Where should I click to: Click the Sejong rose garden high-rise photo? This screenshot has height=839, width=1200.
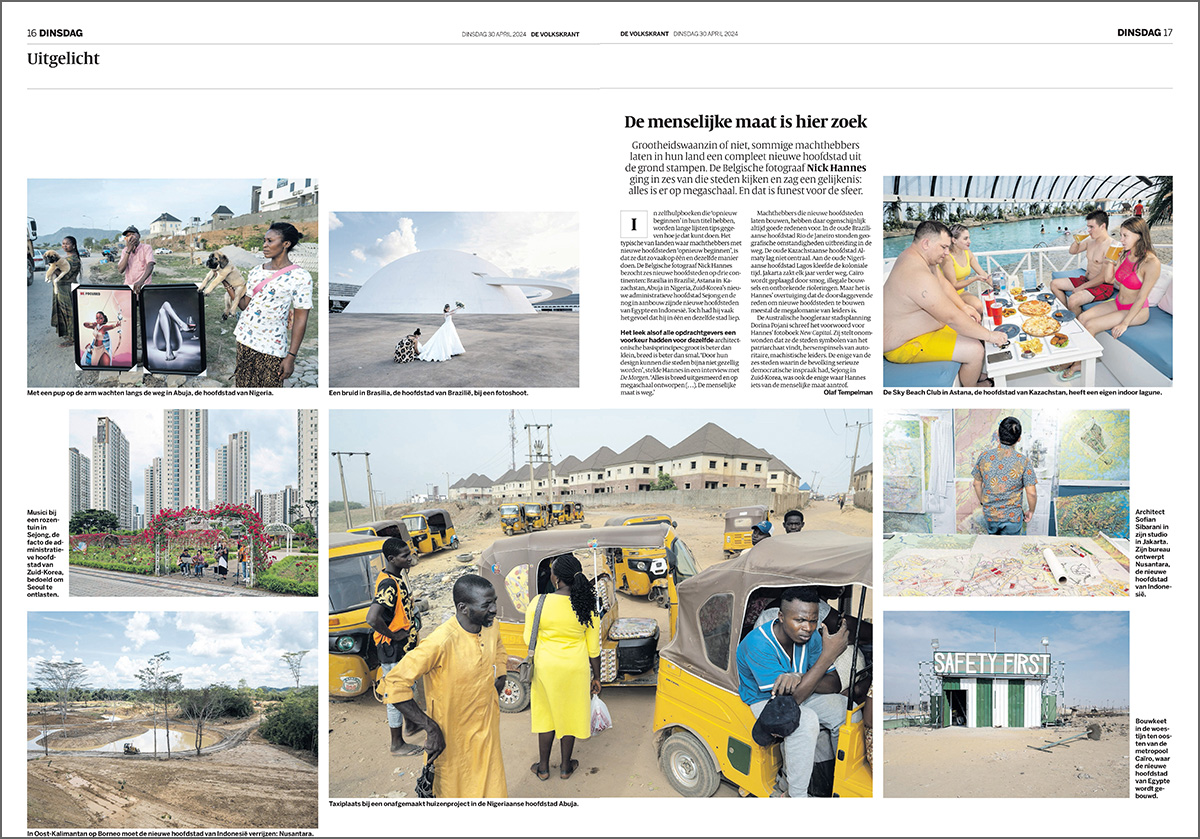[x=193, y=502]
